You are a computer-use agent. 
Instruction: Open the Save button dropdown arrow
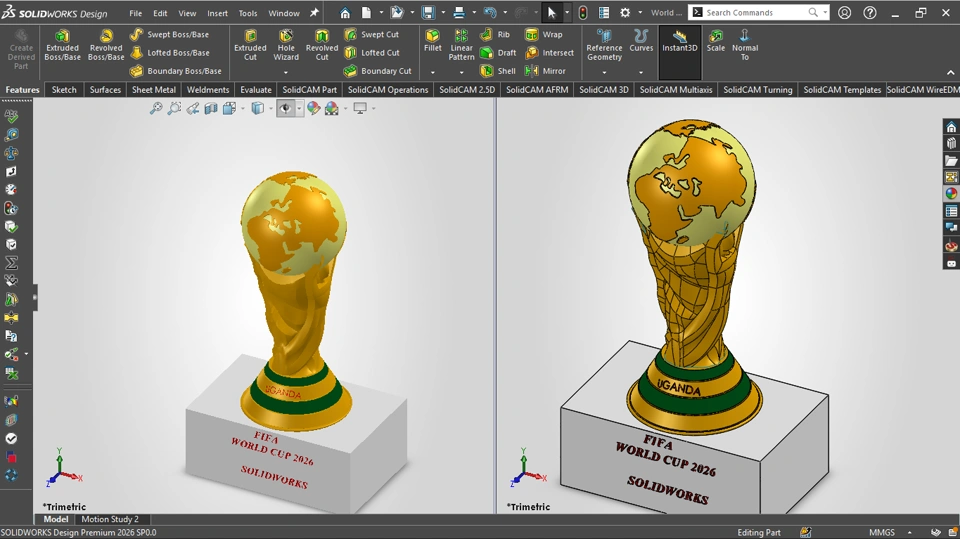coord(442,12)
